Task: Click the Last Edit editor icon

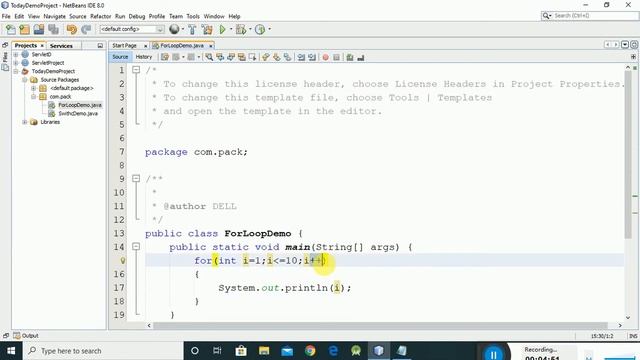Action: click(165, 57)
